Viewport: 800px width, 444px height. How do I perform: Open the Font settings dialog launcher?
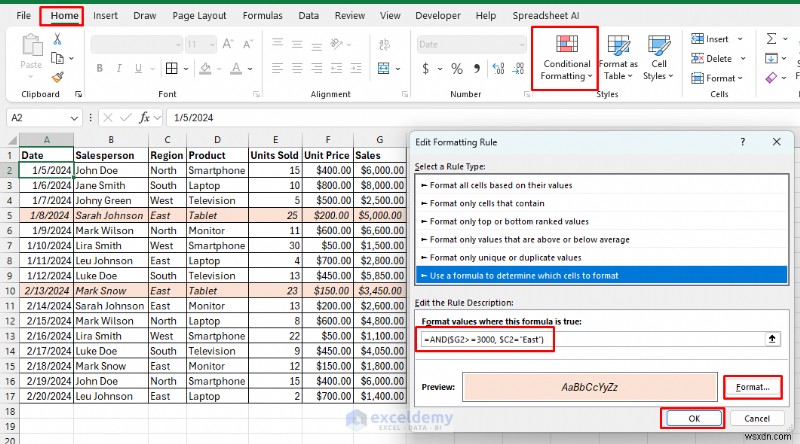[x=256, y=94]
